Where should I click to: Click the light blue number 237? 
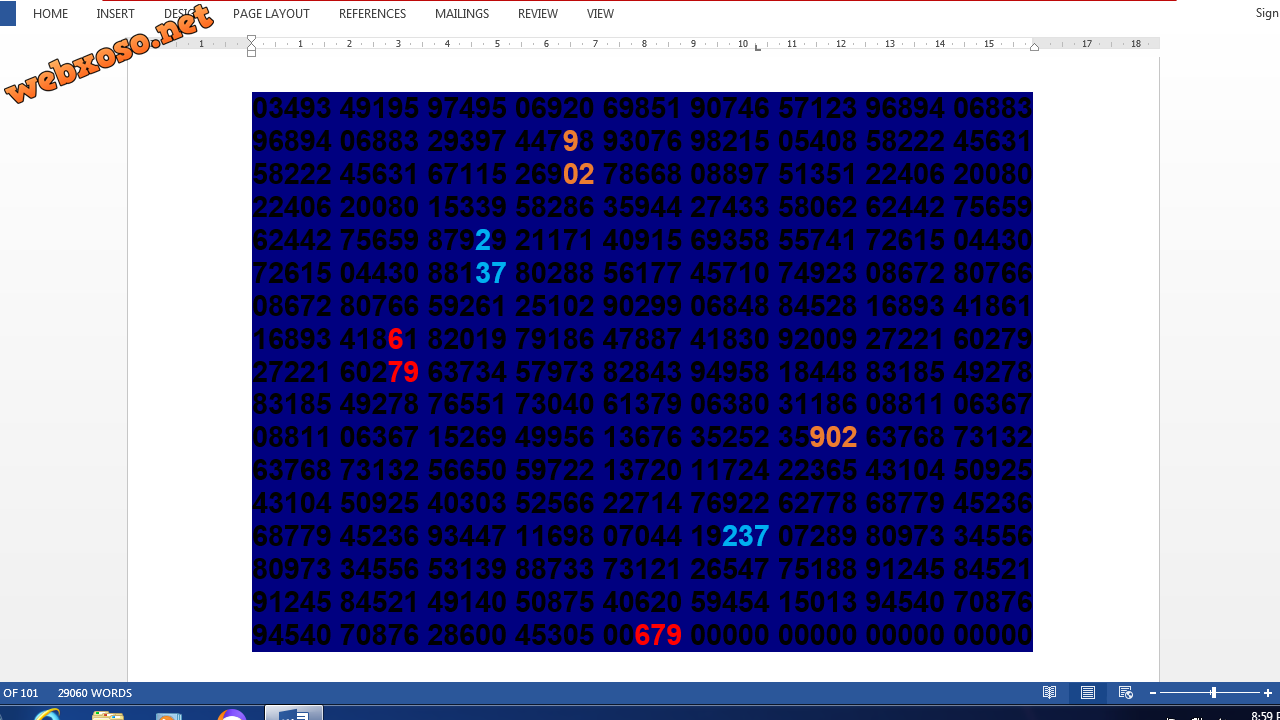click(745, 536)
